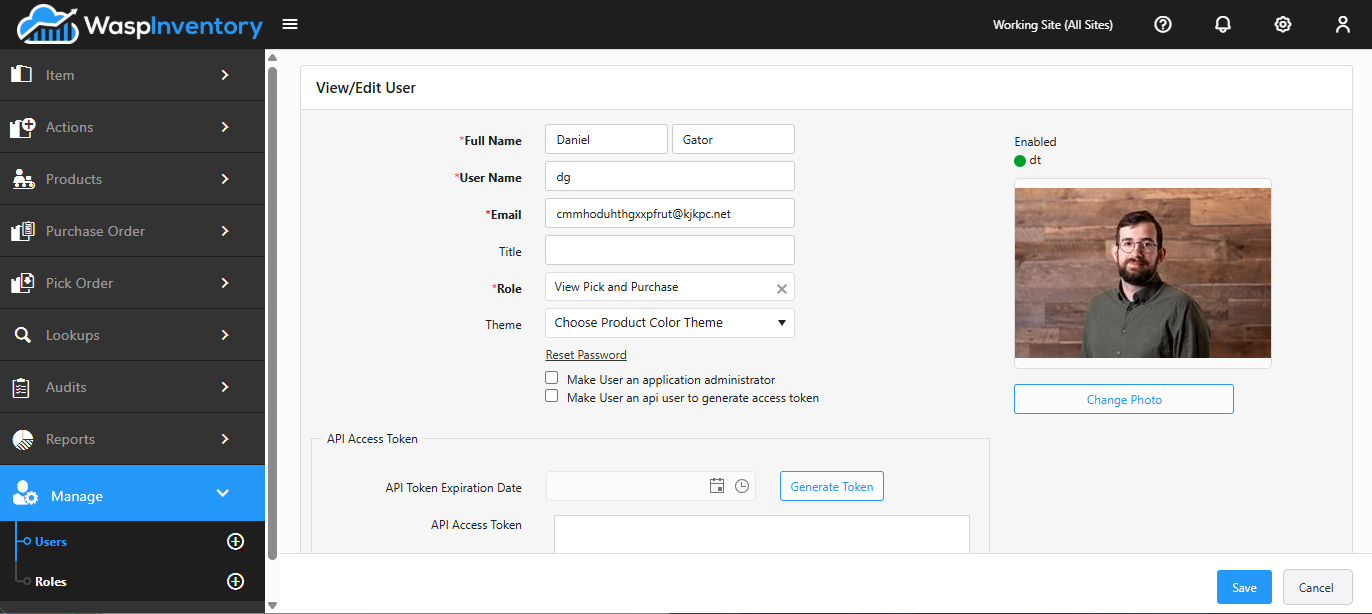Screen dimensions: 1372x614
Task: Expand the Reports menu chevron
Action: [225, 439]
